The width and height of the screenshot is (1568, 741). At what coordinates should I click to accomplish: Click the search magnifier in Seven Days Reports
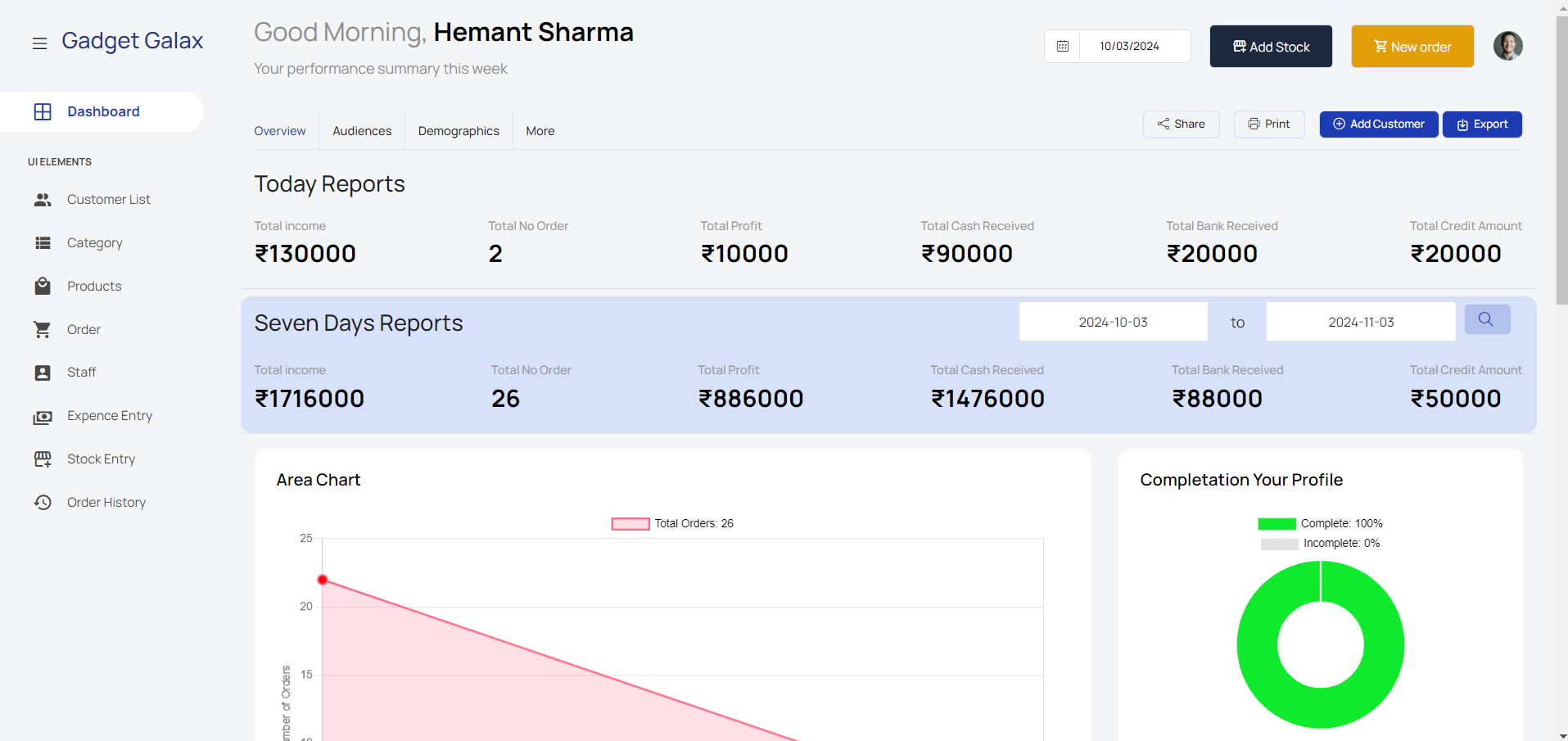[x=1487, y=319]
